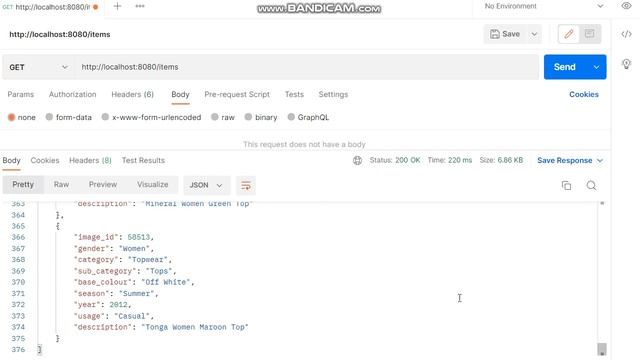Viewport: 640px width, 360px height.
Task: Open the code snippet panel icon
Action: (626, 34)
